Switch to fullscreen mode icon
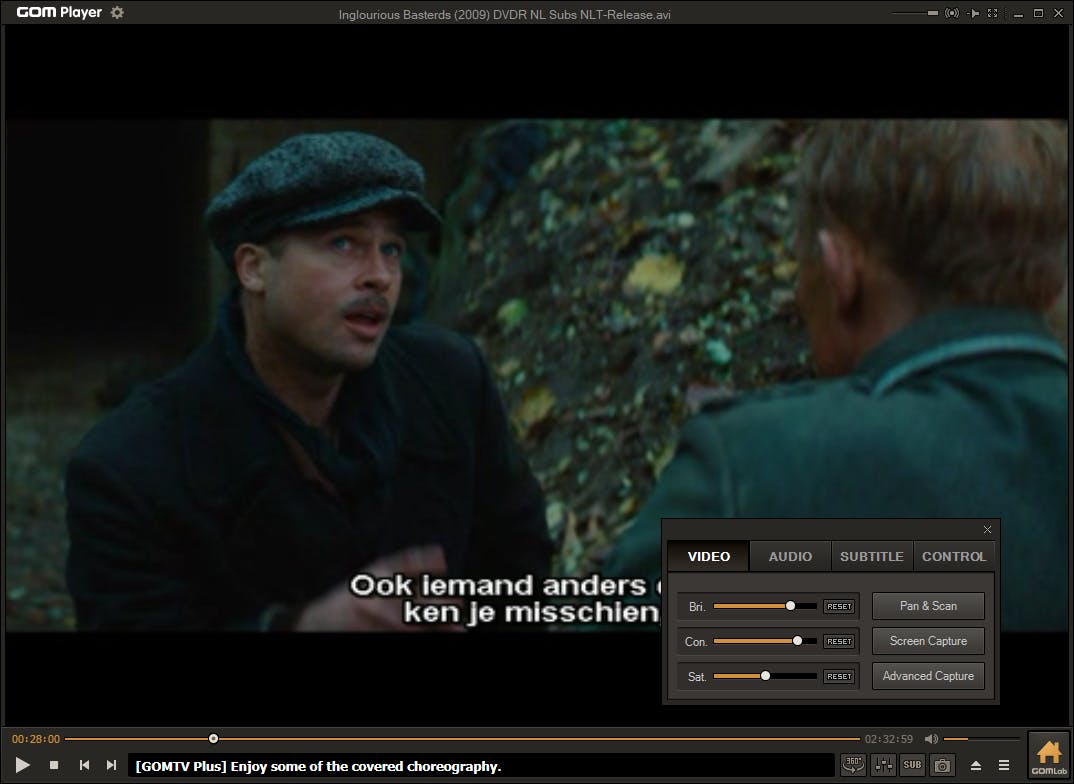1074x784 pixels. [992, 13]
